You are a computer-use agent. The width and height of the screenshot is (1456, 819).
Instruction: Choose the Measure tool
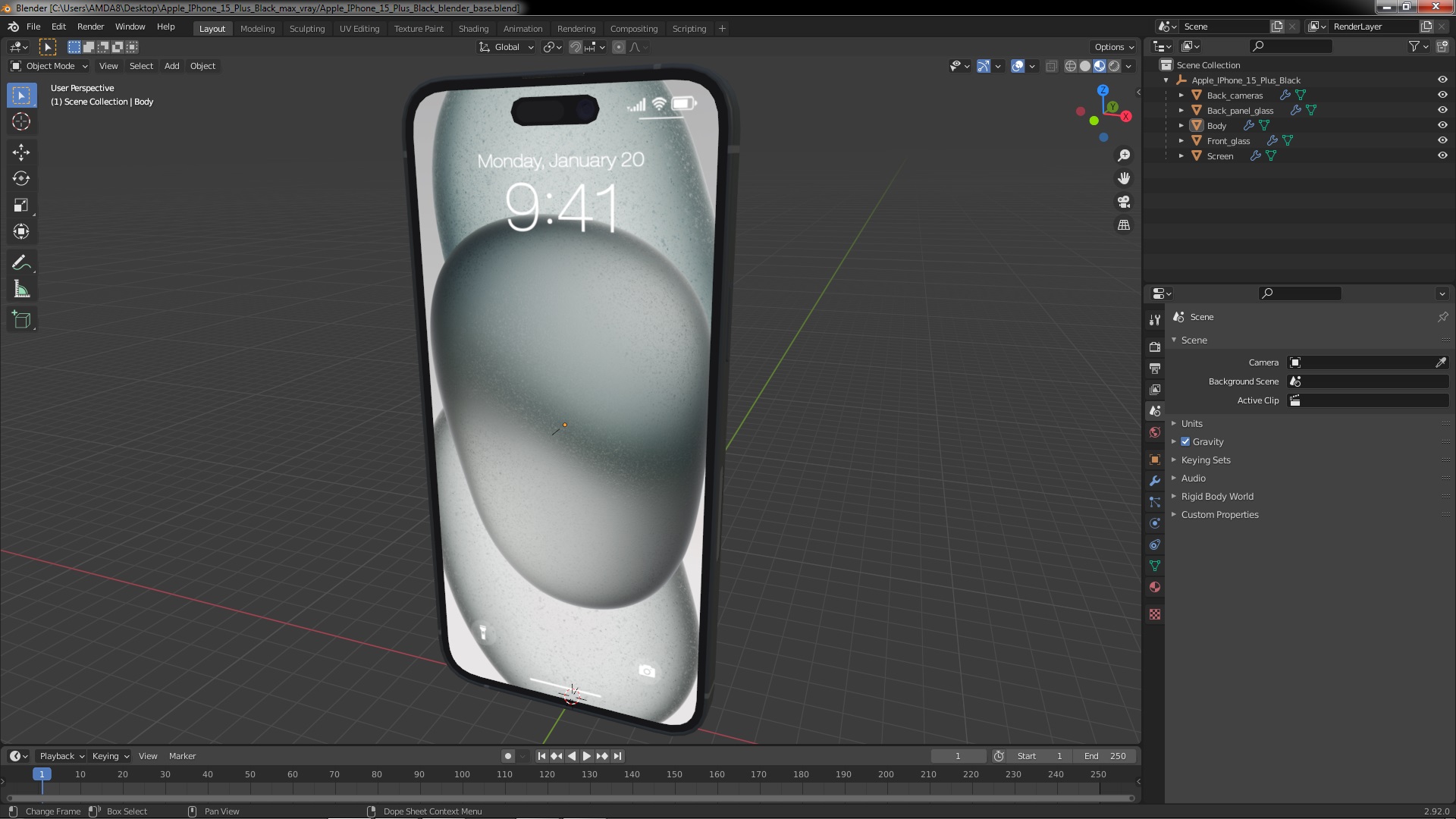click(21, 289)
